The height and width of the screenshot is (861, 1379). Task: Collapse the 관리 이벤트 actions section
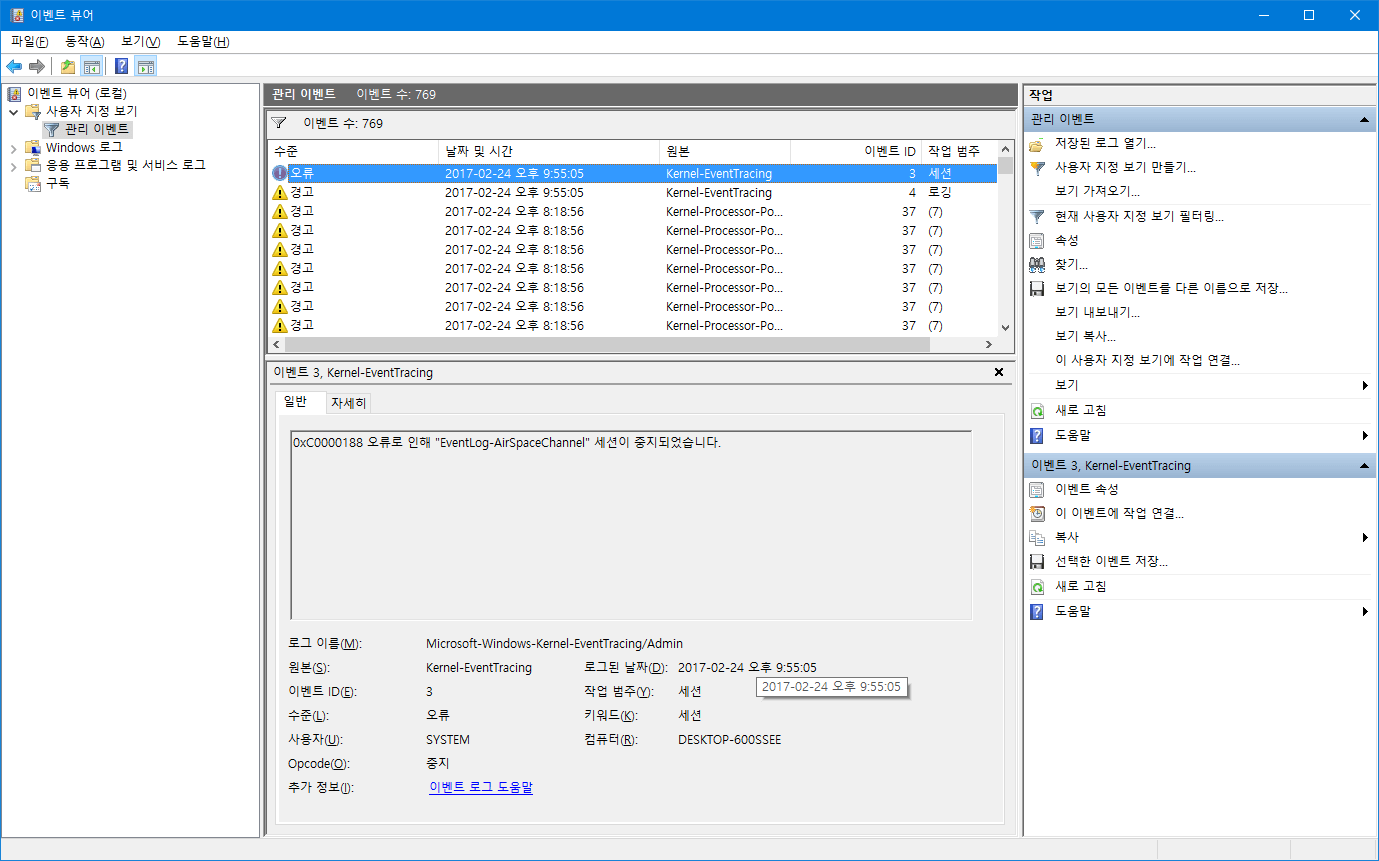[1365, 118]
